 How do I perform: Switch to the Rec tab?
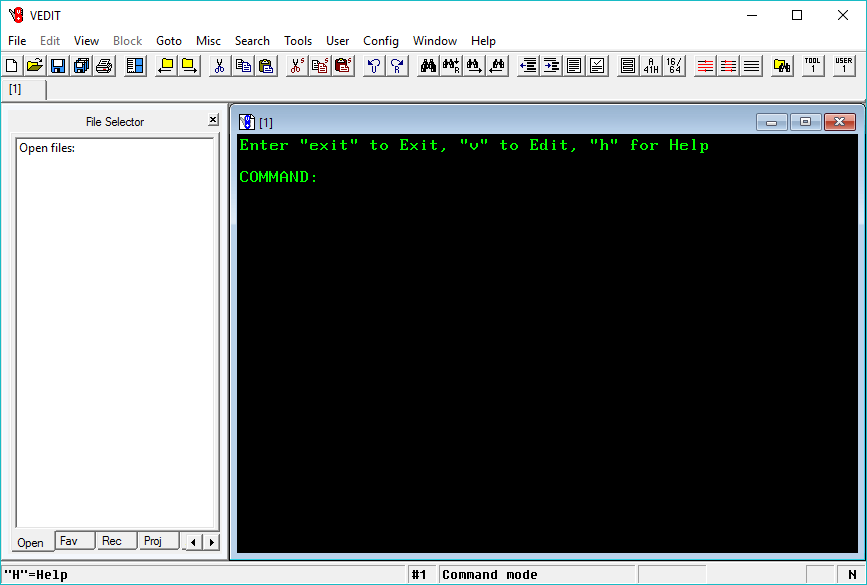tap(115, 540)
